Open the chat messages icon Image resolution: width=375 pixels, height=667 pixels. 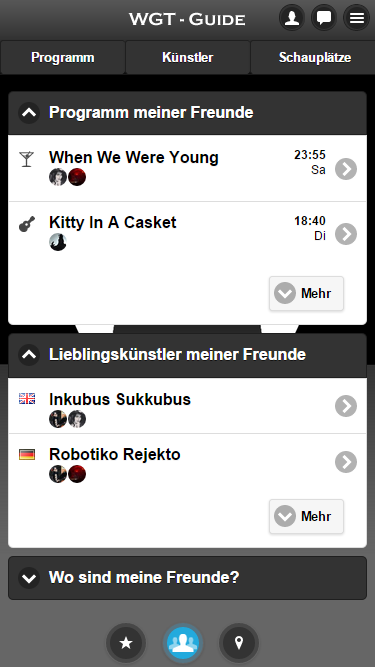[x=324, y=18]
